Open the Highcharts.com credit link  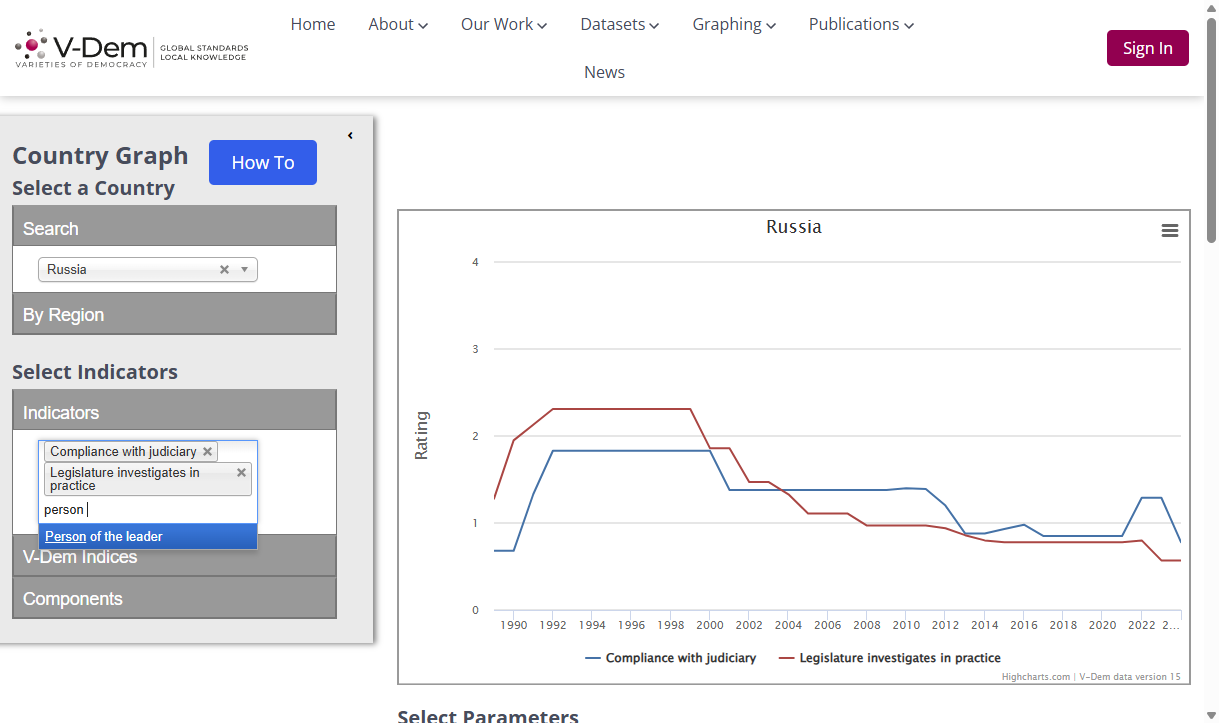[x=1036, y=677]
